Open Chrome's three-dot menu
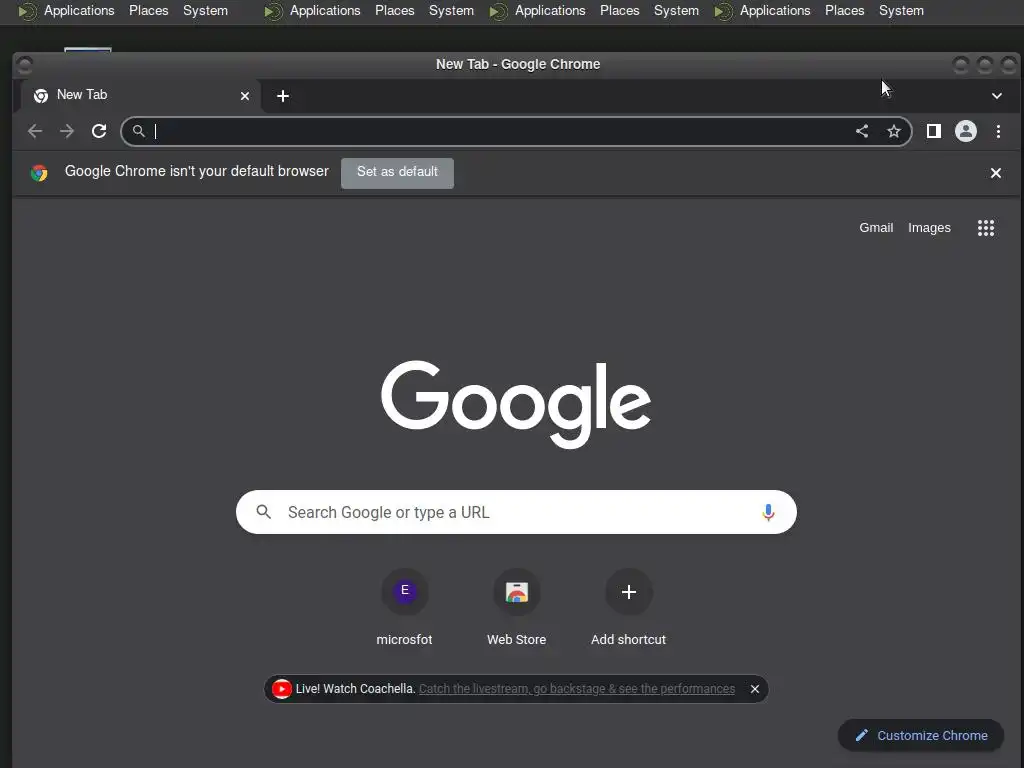This screenshot has height=768, width=1024. (x=999, y=131)
